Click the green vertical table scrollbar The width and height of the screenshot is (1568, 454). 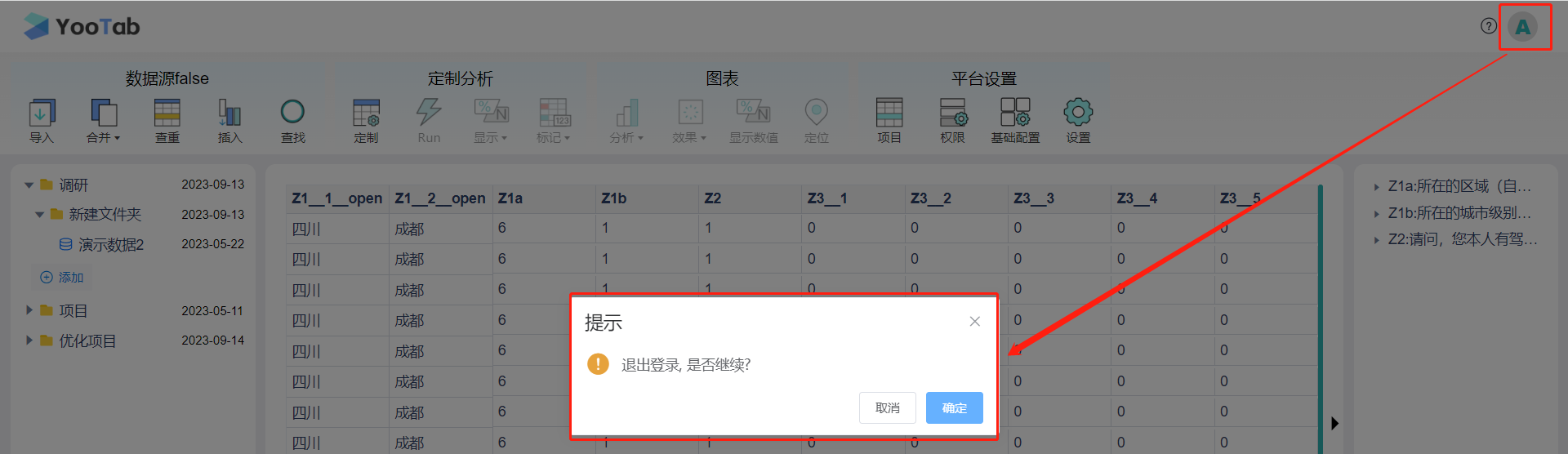click(1321, 318)
